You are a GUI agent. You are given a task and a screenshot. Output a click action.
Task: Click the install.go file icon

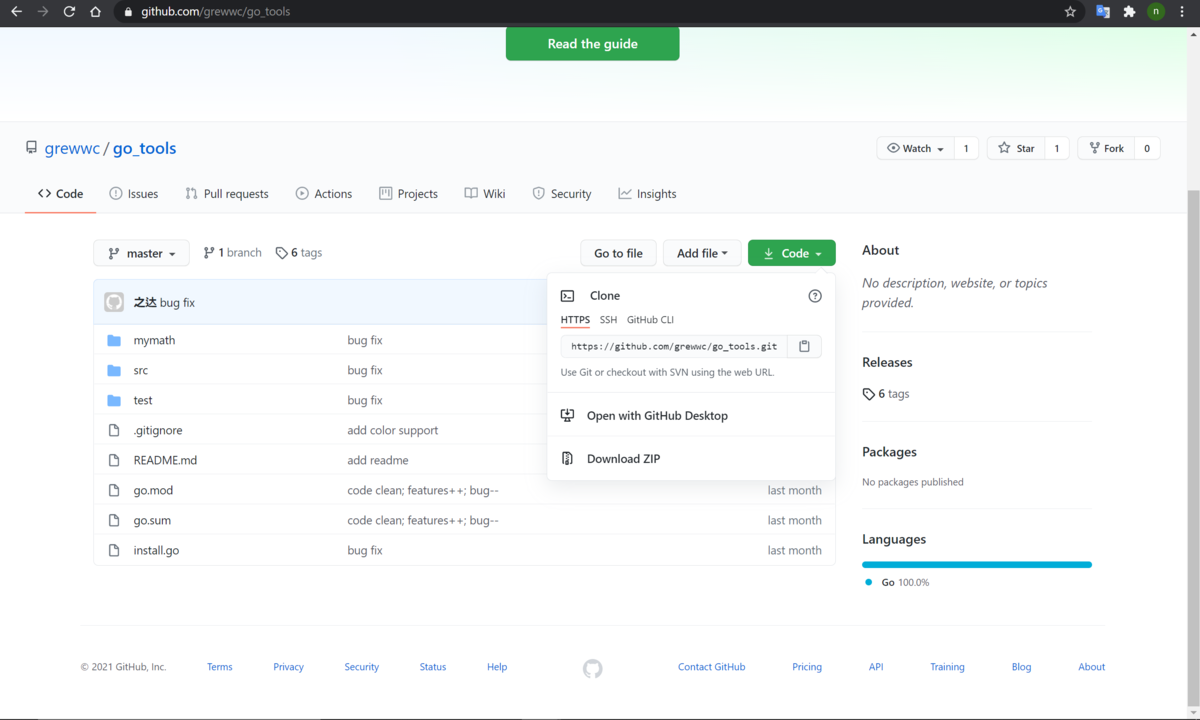click(114, 550)
